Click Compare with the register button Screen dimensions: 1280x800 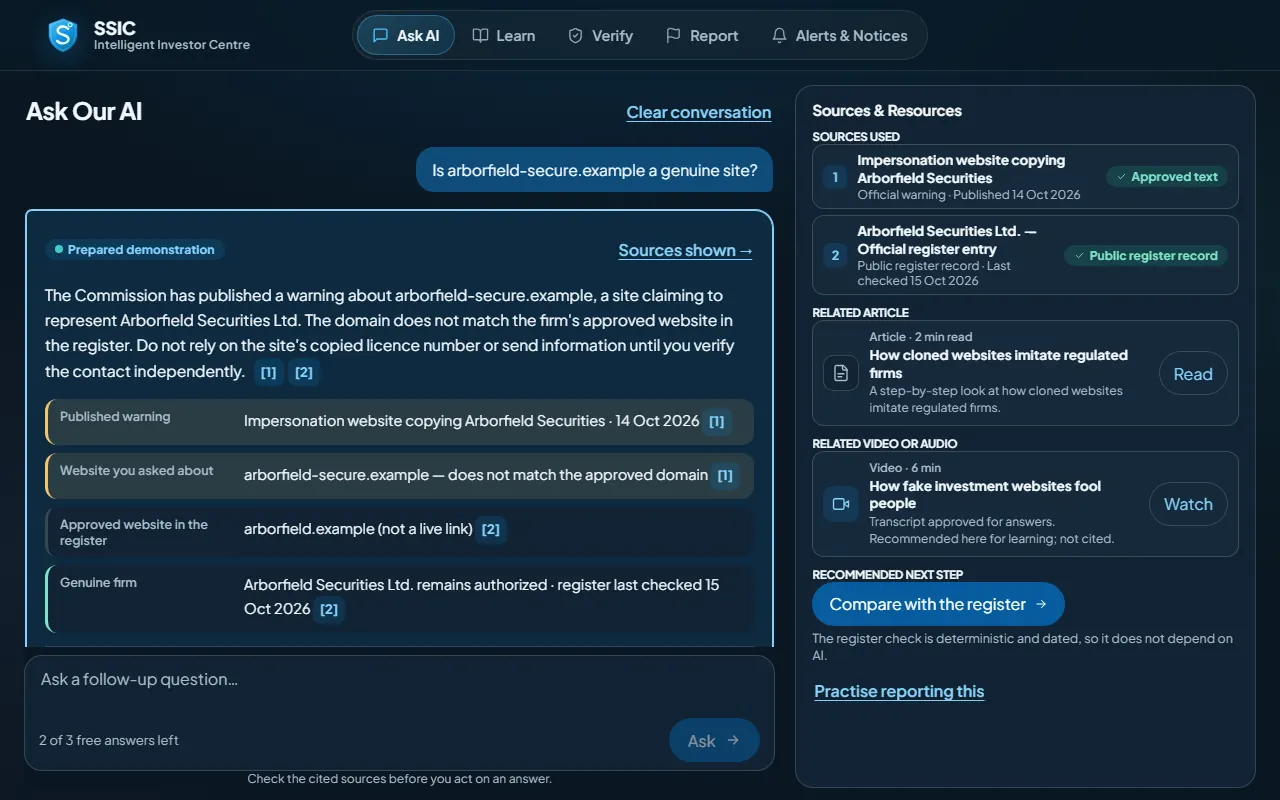coord(938,604)
